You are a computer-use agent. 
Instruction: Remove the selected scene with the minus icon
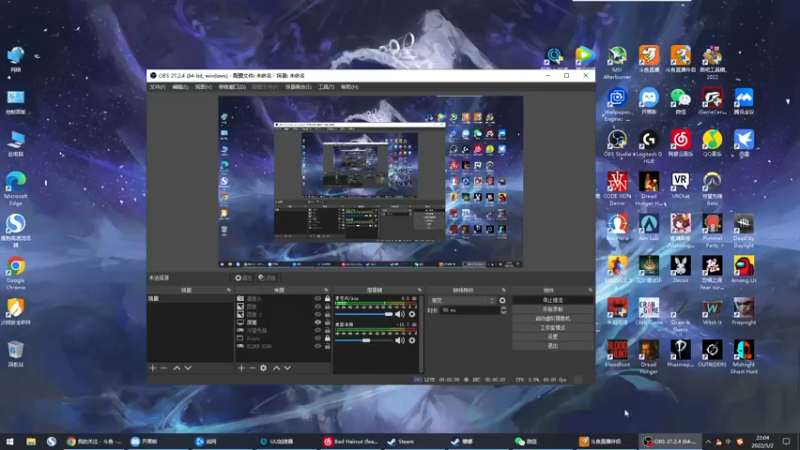tap(164, 368)
